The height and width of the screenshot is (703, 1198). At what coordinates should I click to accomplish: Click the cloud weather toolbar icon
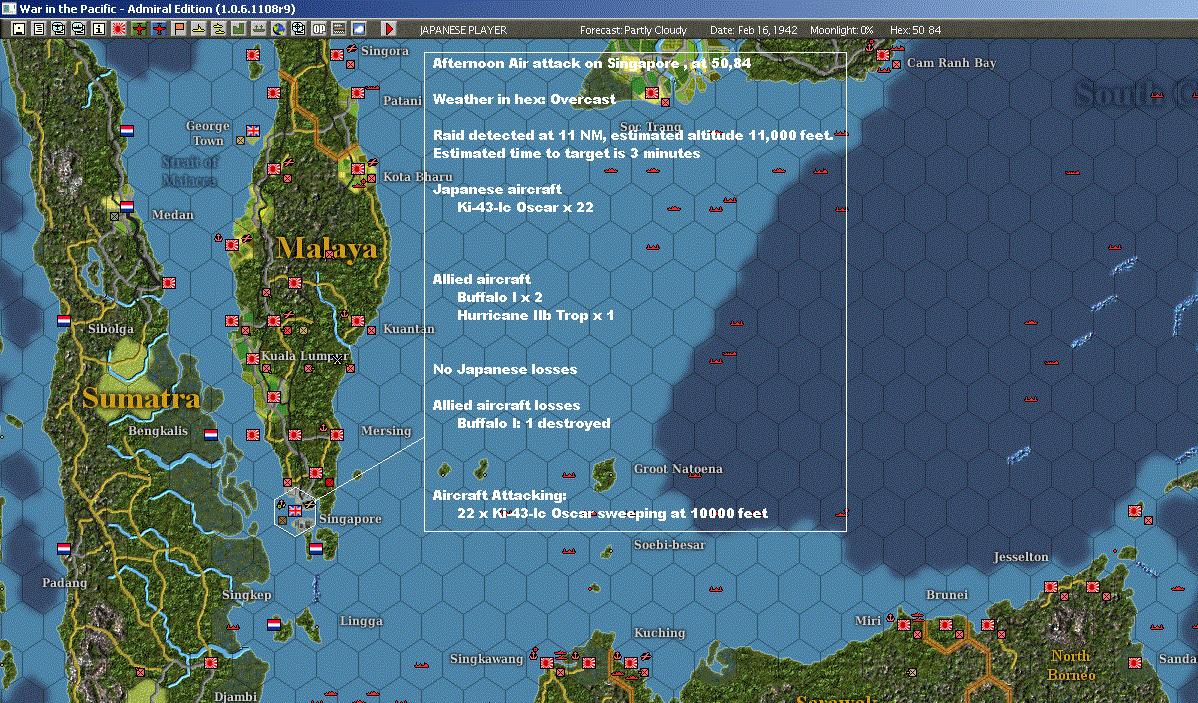tap(358, 29)
